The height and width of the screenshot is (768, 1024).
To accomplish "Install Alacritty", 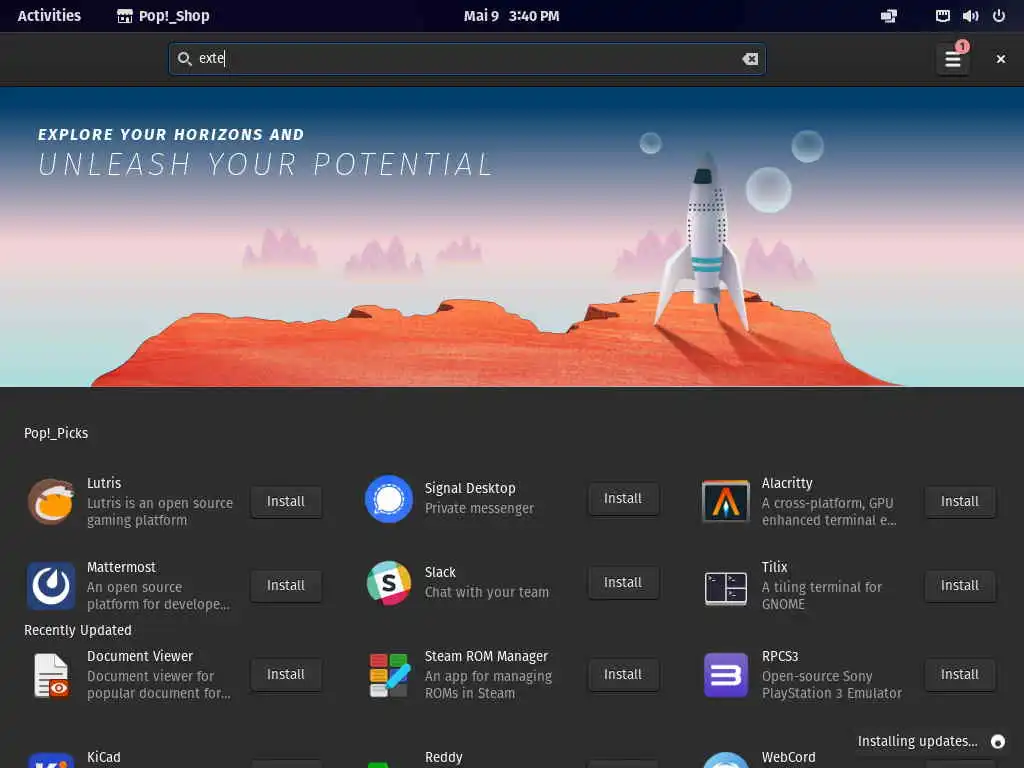I will tap(960, 502).
